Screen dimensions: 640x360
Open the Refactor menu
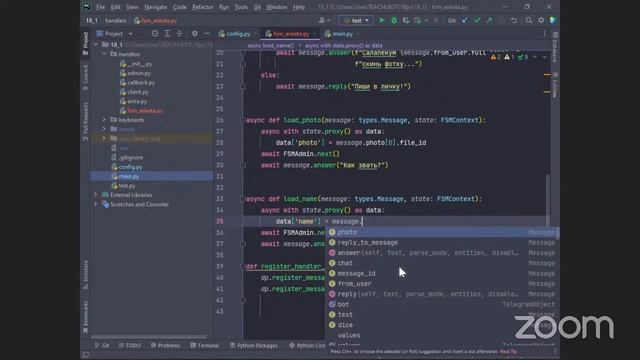point(202,7)
